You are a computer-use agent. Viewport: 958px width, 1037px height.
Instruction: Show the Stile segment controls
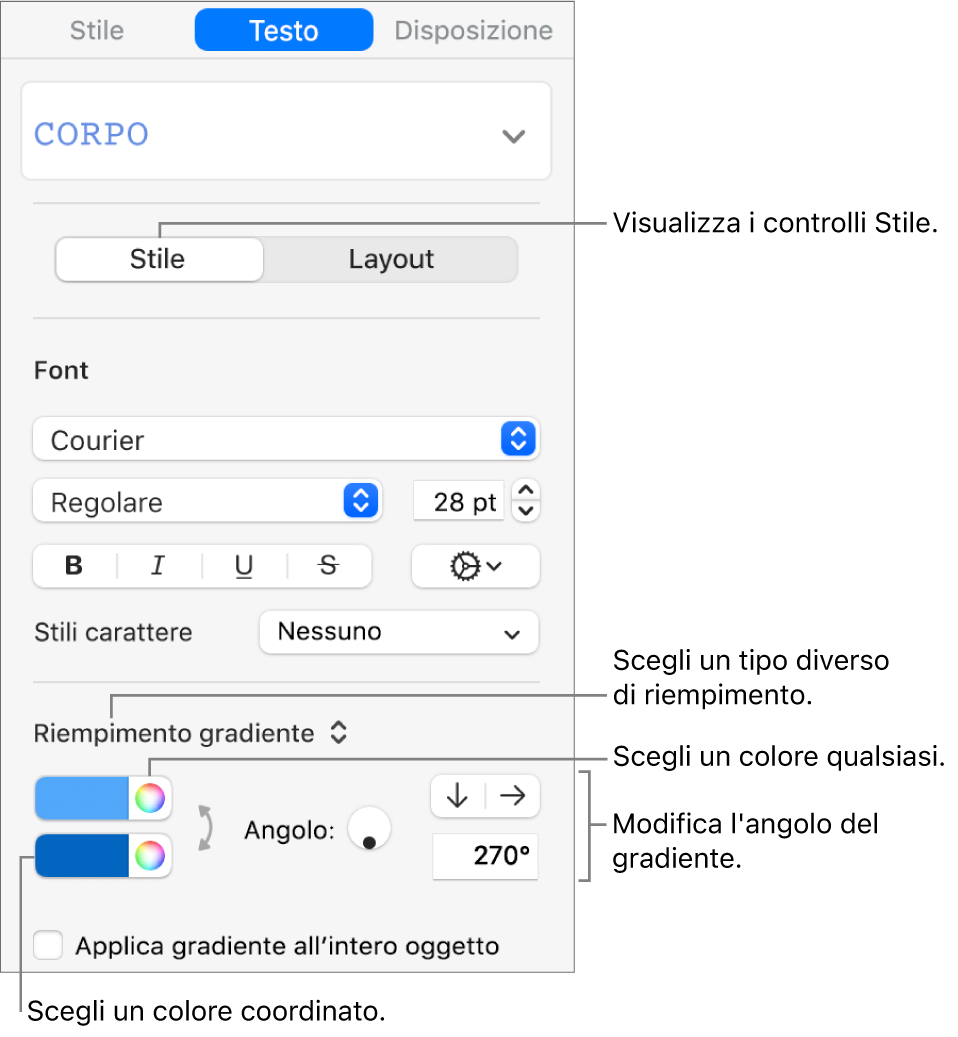pos(159,259)
